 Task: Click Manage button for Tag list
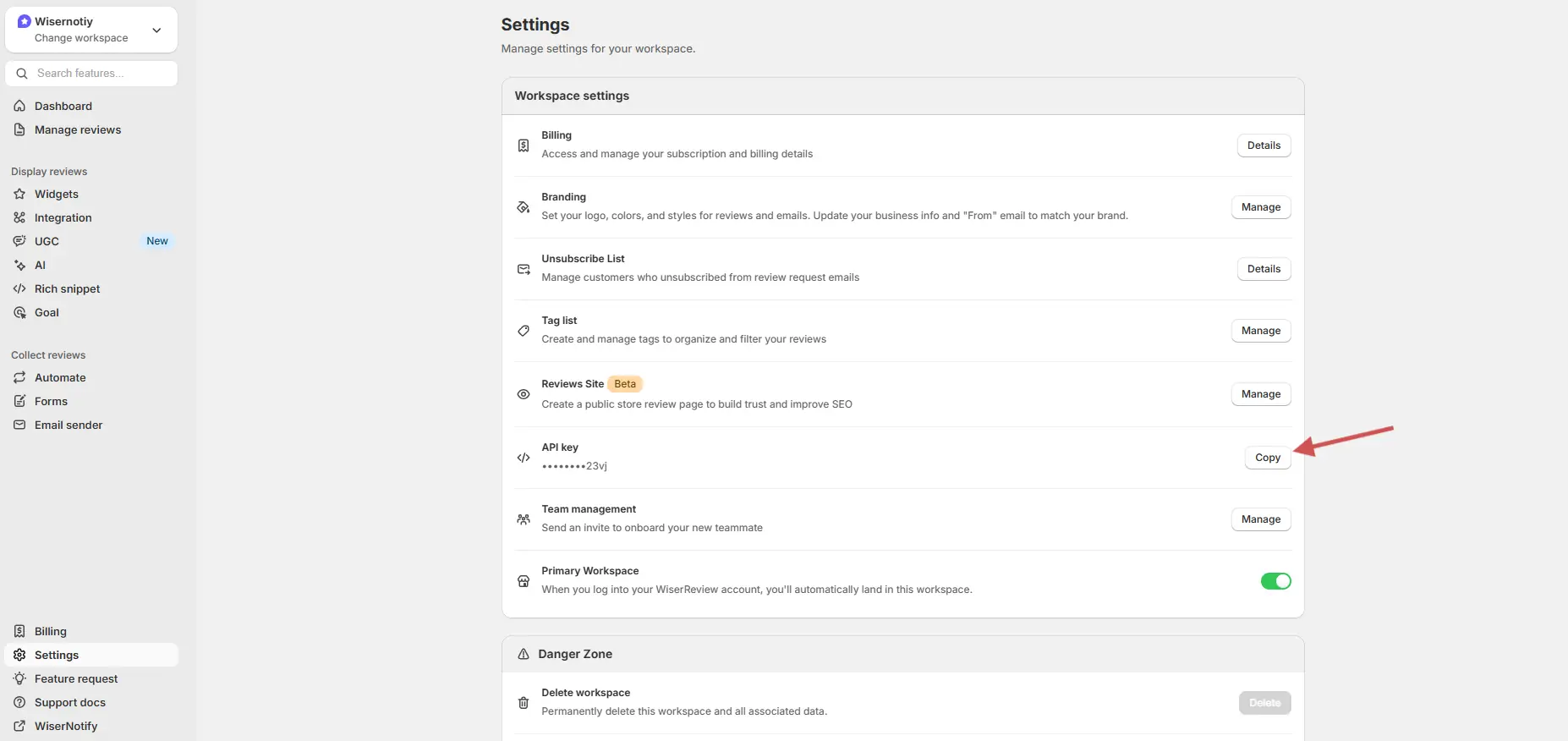(1261, 331)
